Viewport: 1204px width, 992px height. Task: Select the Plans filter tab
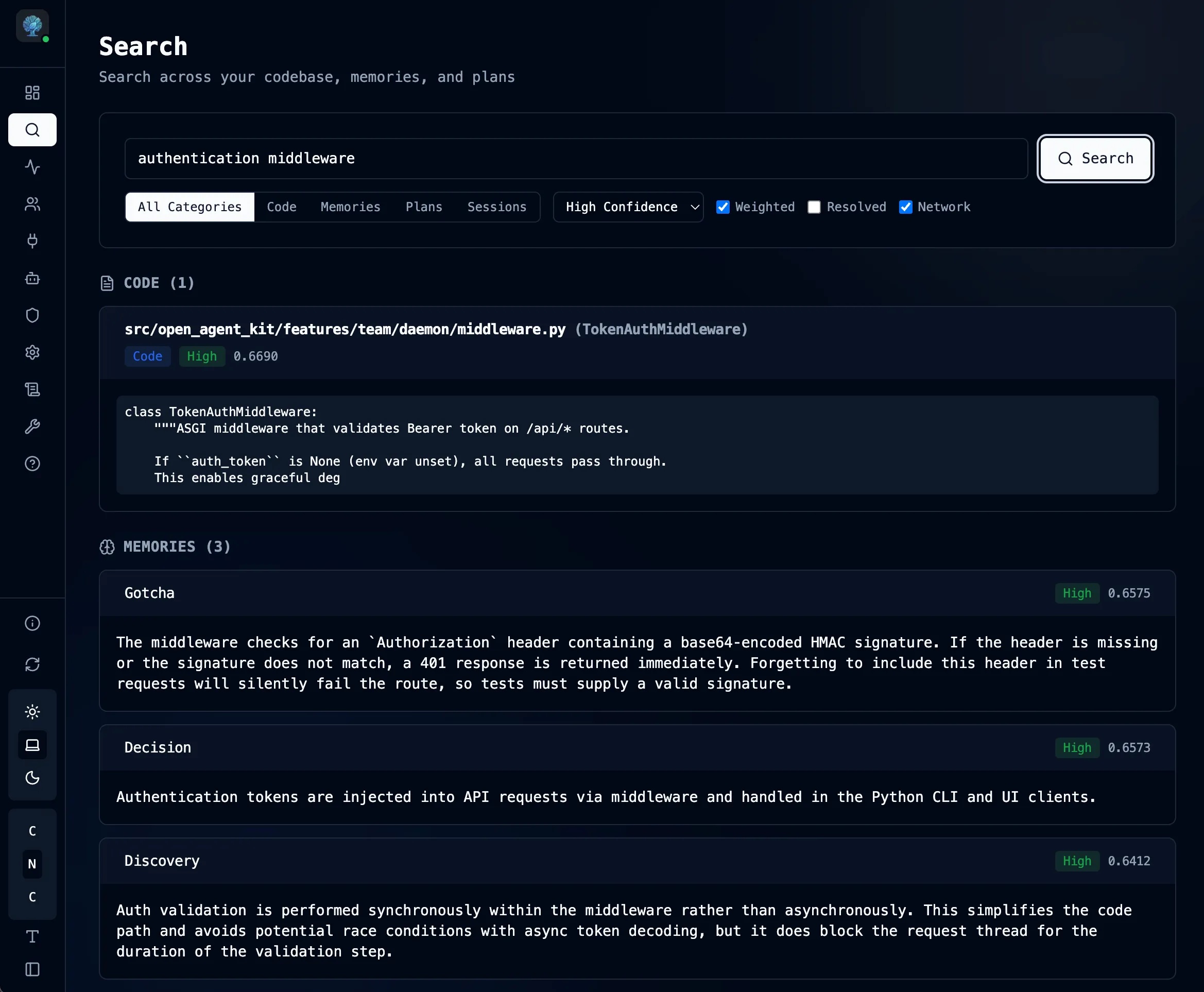pos(423,207)
